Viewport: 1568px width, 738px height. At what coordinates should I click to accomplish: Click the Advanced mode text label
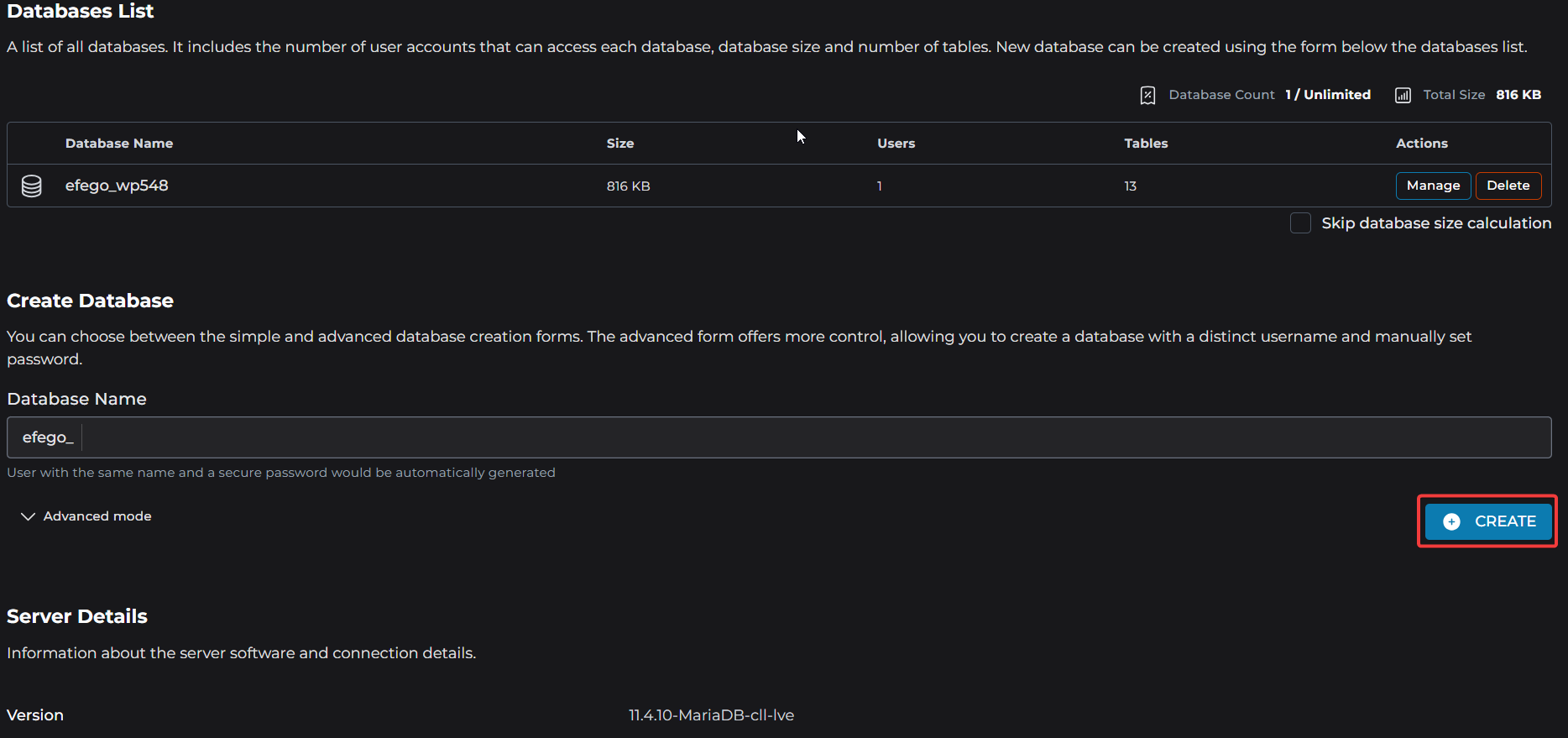(97, 516)
